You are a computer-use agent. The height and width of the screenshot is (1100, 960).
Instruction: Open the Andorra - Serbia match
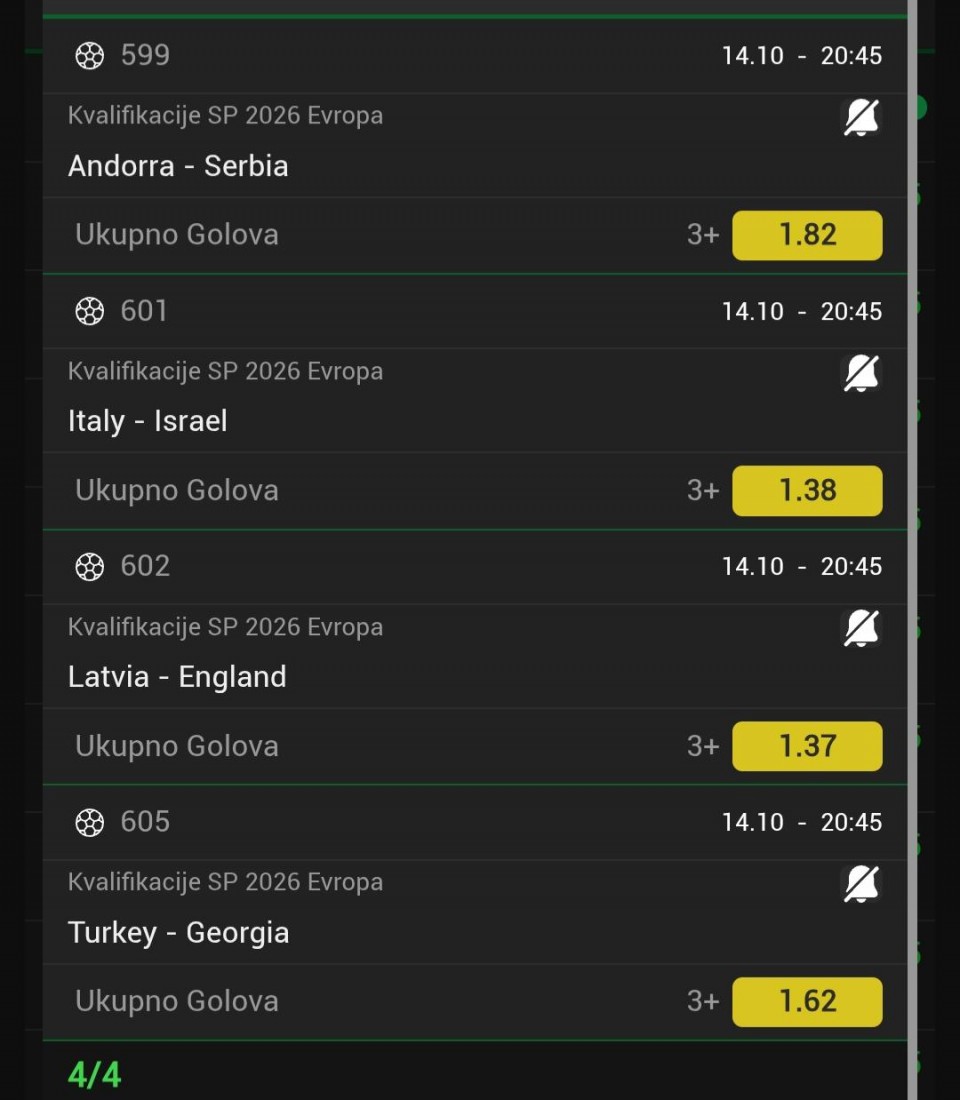pos(178,166)
